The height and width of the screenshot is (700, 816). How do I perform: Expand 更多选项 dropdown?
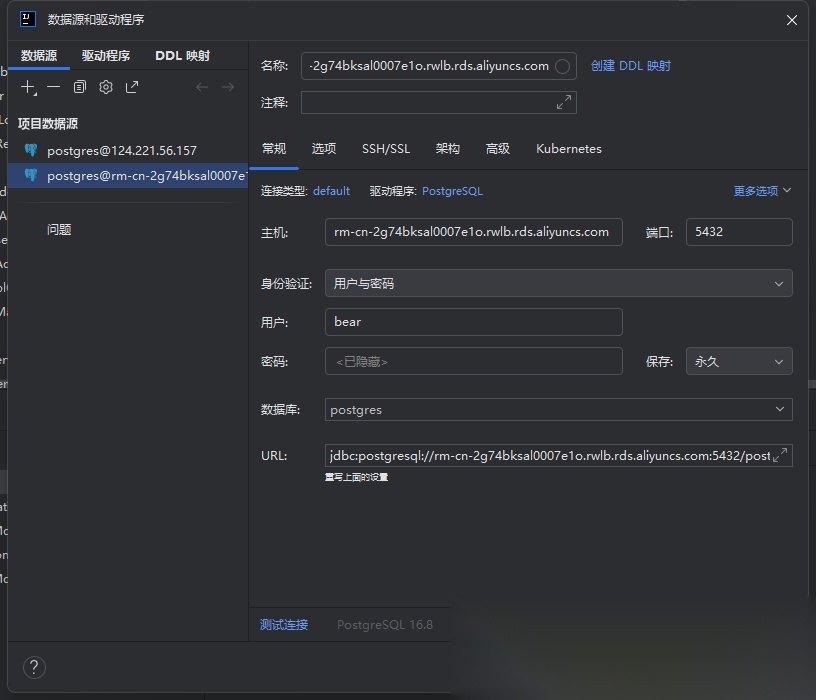pos(762,191)
